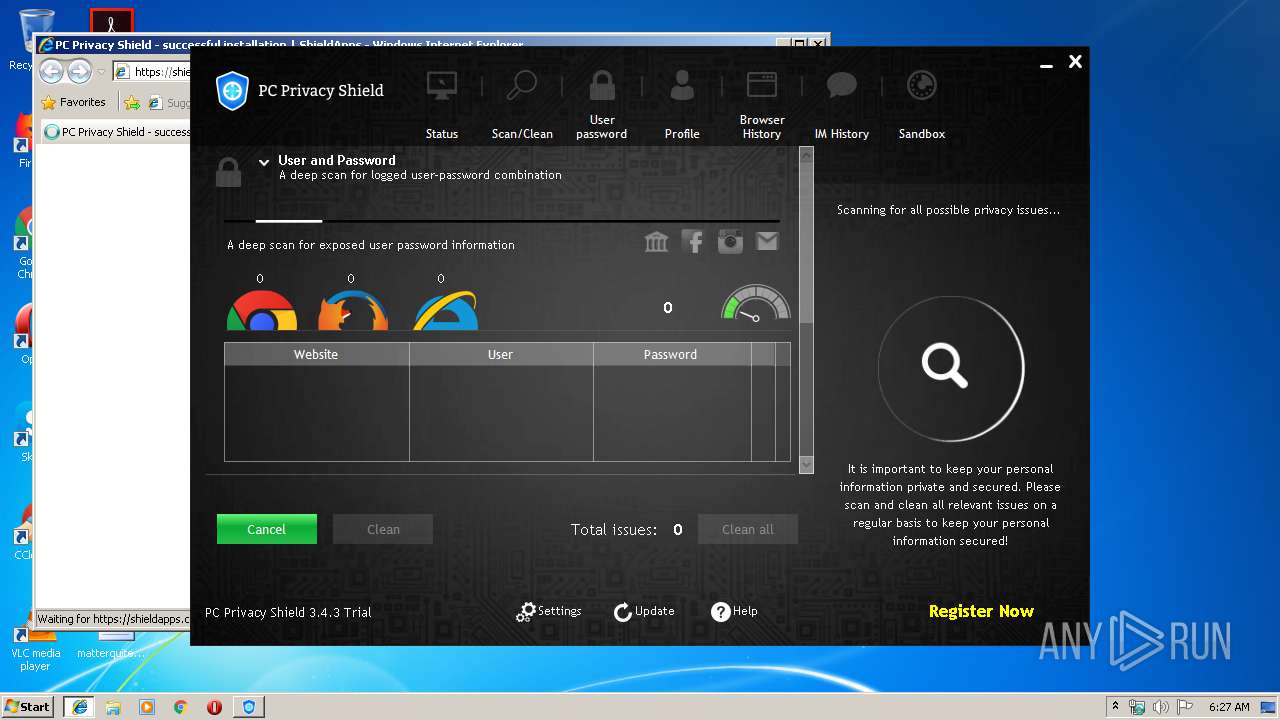Image resolution: width=1280 pixels, height=720 pixels.
Task: Open the Chrome taskbar icon
Action: 180,707
